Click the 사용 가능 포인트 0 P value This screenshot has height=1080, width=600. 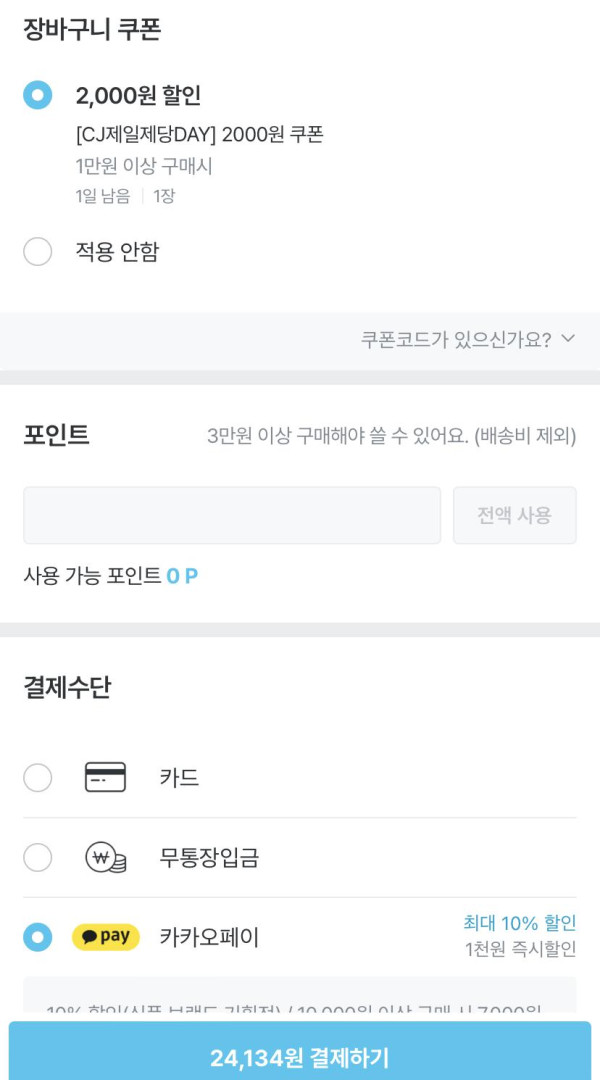(x=182, y=576)
